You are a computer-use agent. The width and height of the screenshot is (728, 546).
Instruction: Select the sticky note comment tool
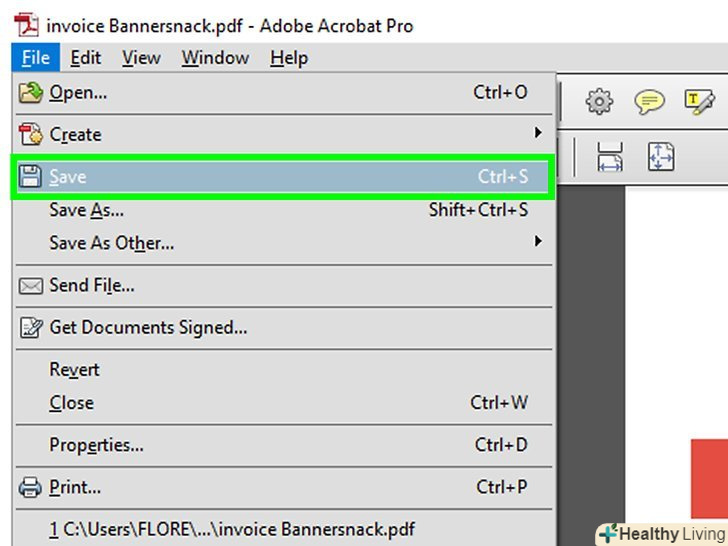[650, 101]
